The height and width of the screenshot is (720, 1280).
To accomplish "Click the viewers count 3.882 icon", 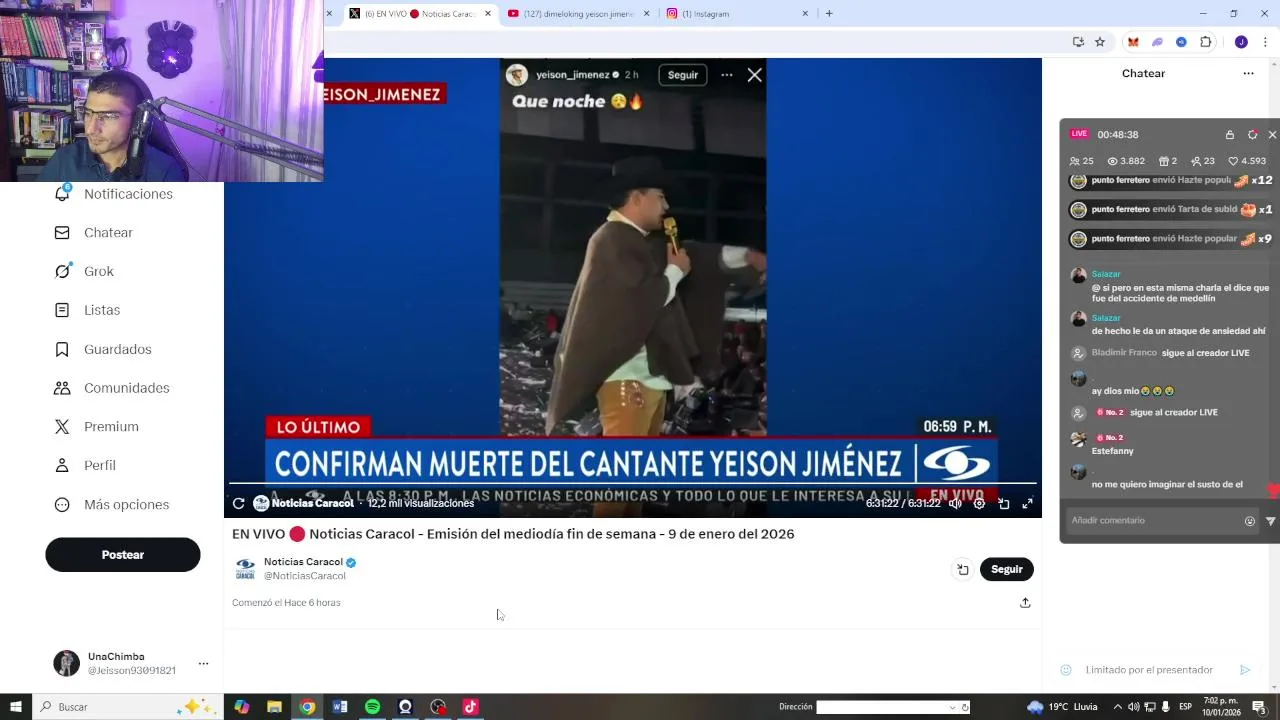I will coord(1112,161).
